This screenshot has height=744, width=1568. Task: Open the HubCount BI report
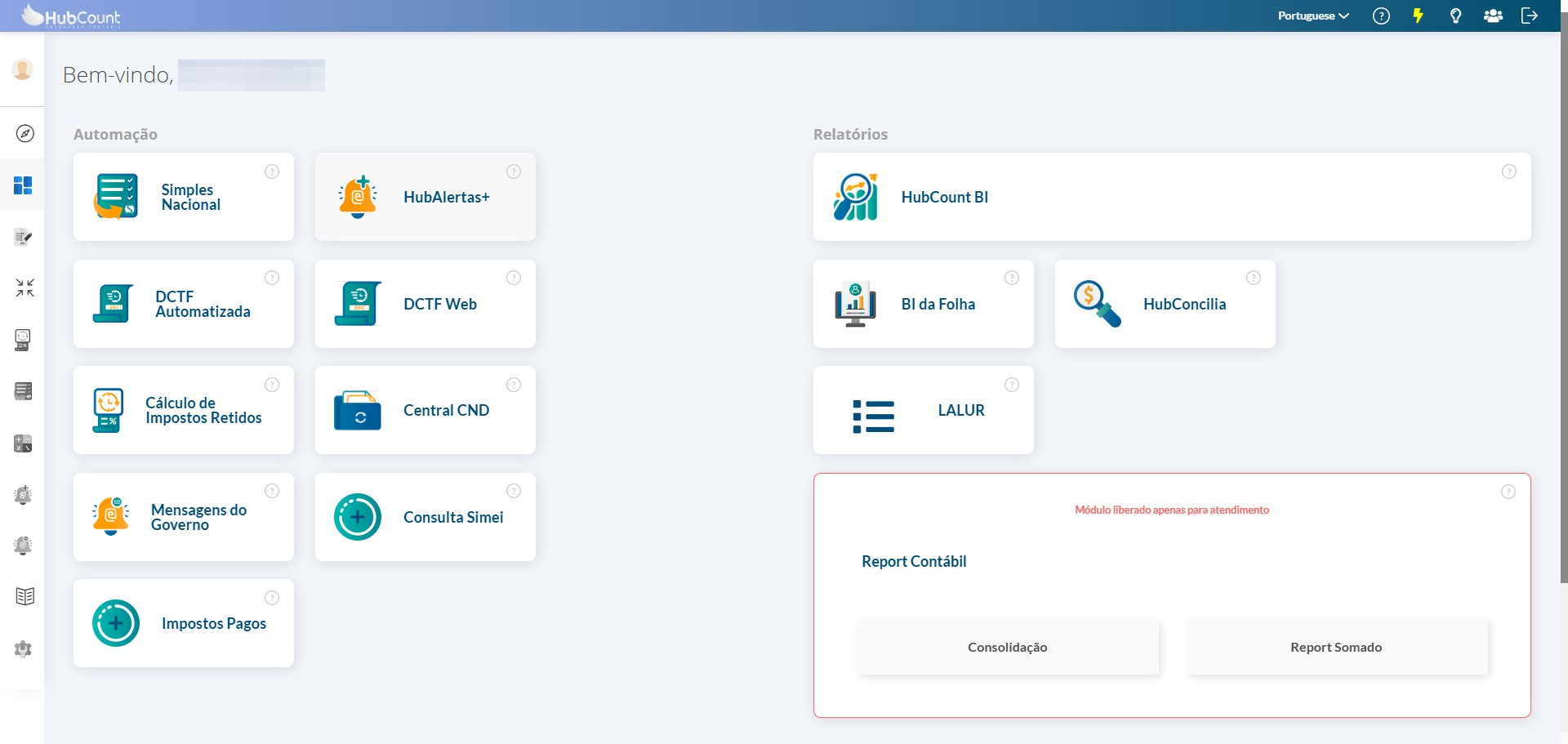coord(1172,197)
